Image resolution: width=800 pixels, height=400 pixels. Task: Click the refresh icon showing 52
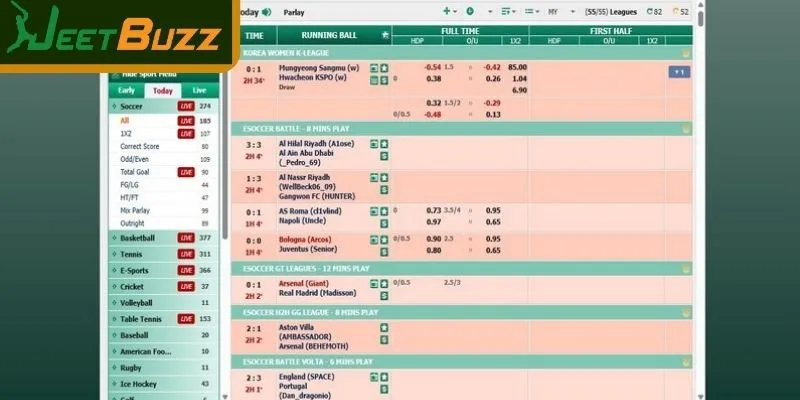point(676,11)
